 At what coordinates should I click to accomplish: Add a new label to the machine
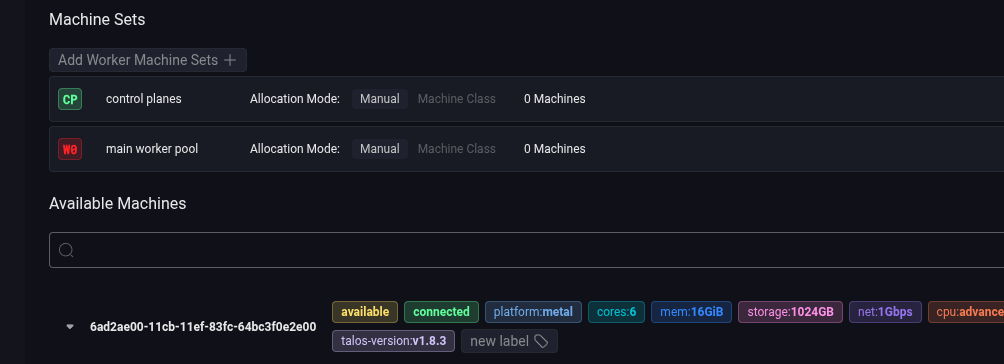tap(509, 341)
